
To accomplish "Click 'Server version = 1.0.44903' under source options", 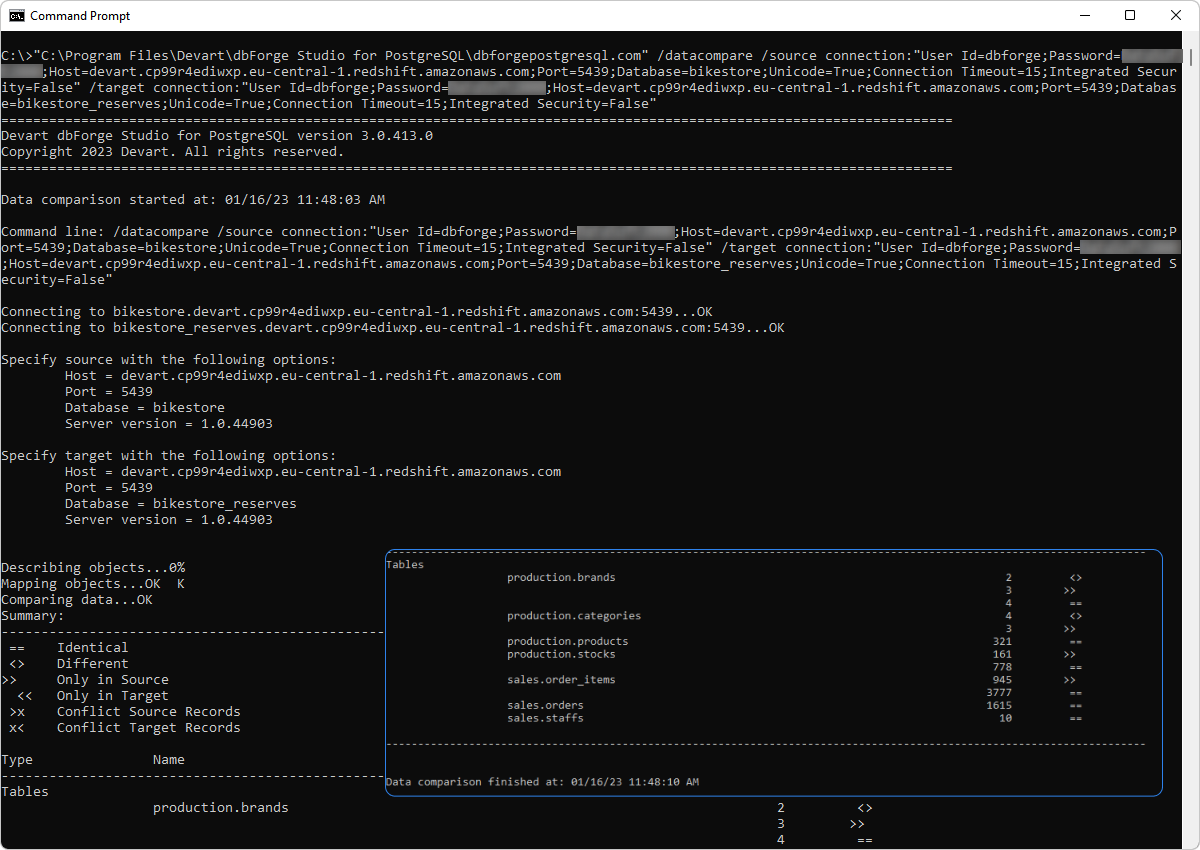I will pos(169,424).
